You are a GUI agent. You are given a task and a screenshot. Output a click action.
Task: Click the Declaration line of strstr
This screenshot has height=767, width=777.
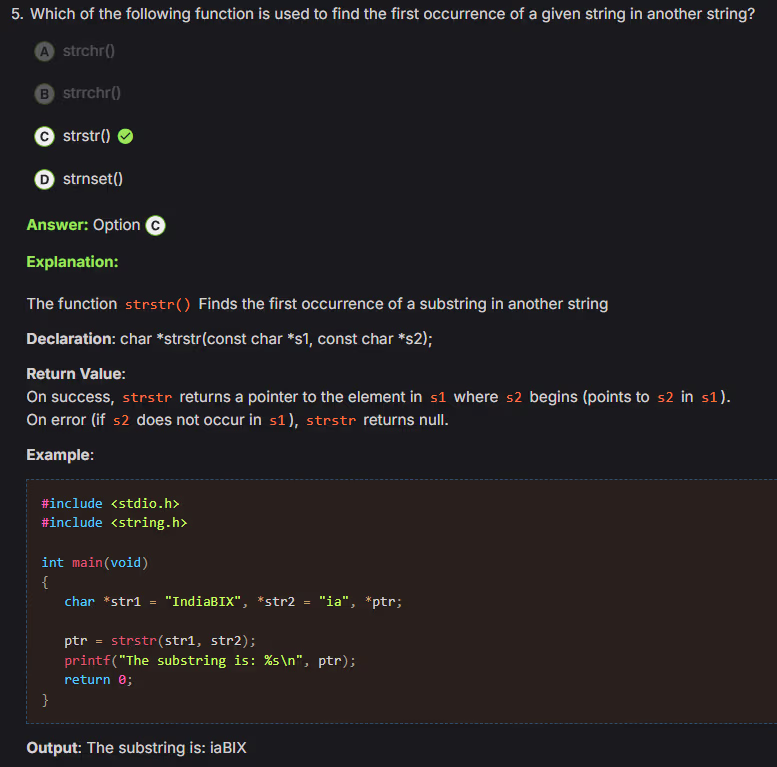tap(230, 339)
